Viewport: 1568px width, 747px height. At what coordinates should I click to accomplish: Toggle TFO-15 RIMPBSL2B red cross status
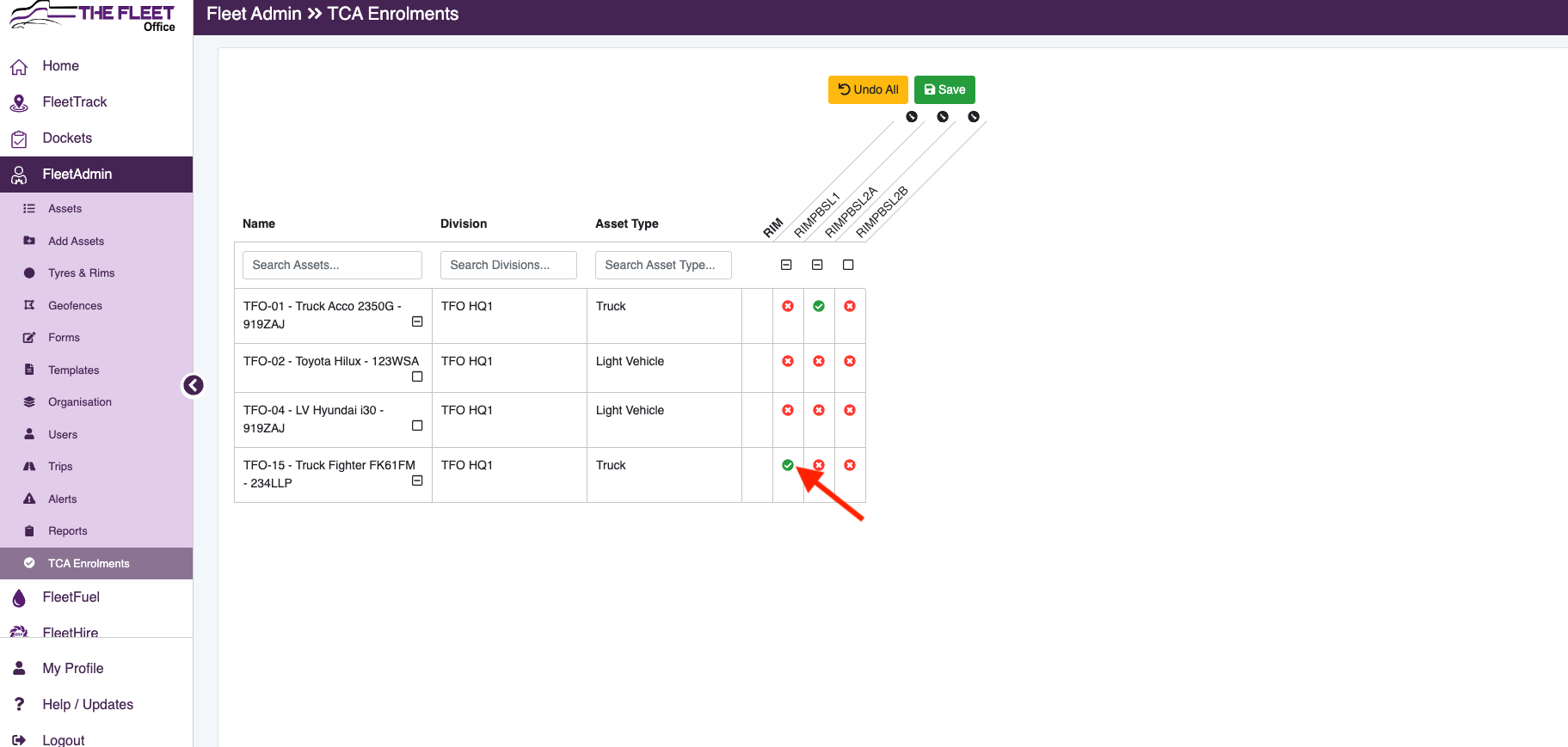click(x=850, y=465)
